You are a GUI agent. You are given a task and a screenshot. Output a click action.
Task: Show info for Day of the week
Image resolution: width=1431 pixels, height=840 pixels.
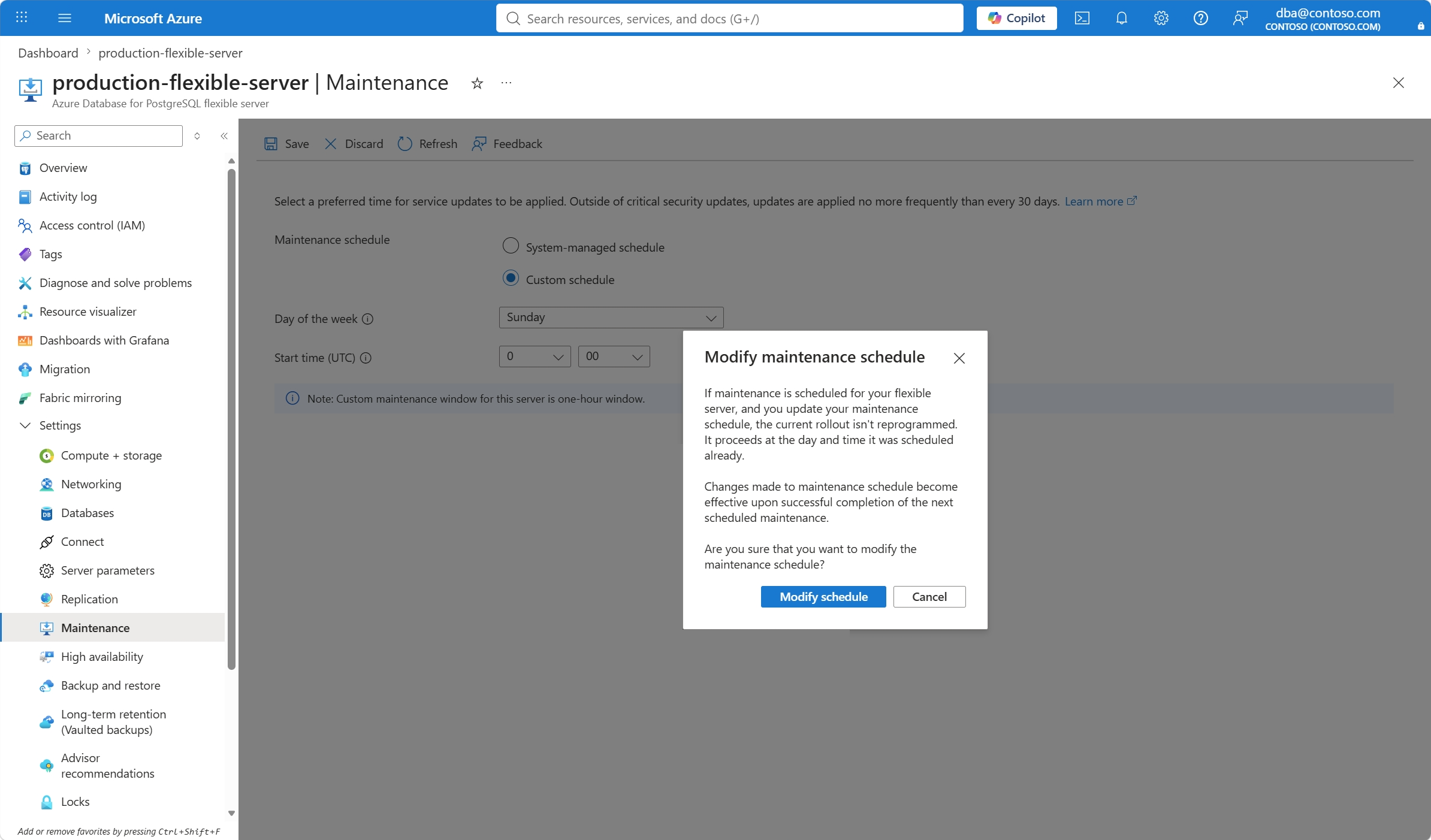[368, 319]
